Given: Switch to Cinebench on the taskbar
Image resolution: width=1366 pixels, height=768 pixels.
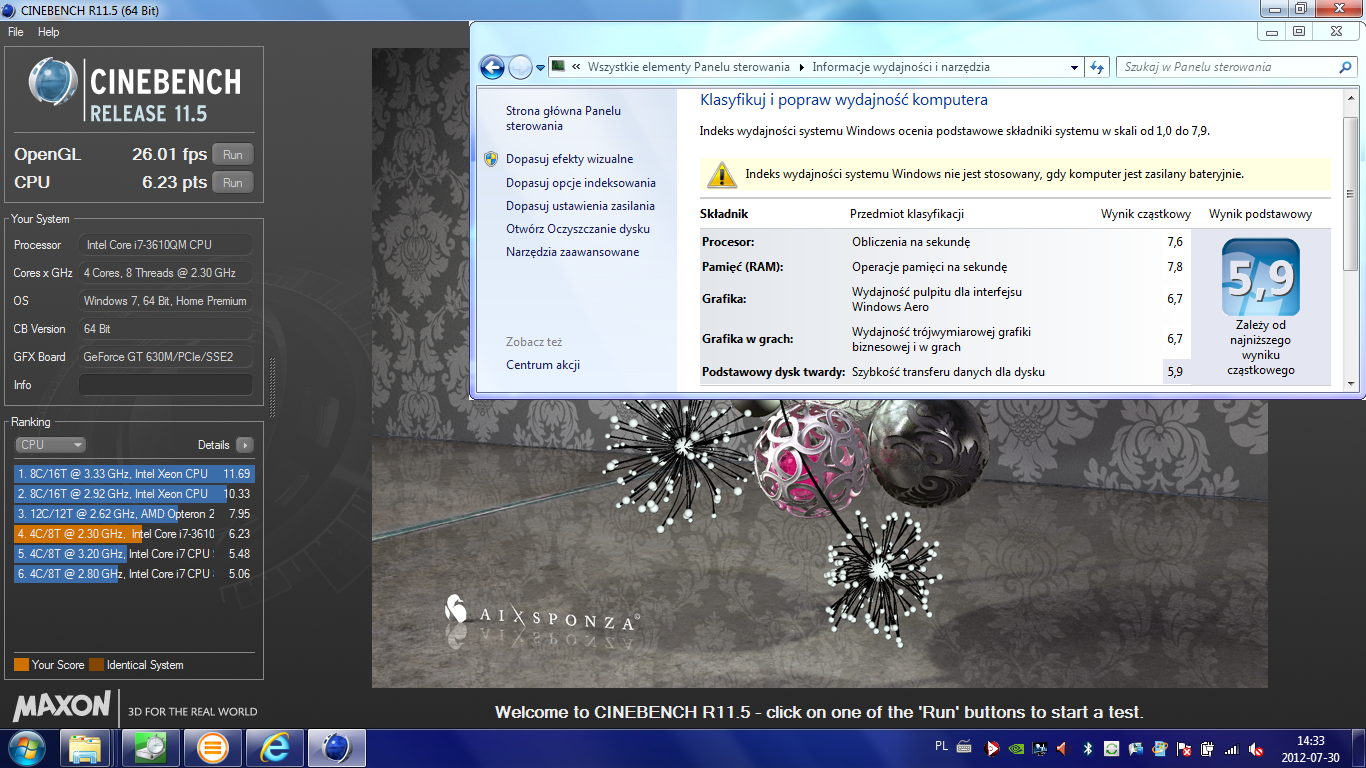Looking at the screenshot, I should 336,748.
